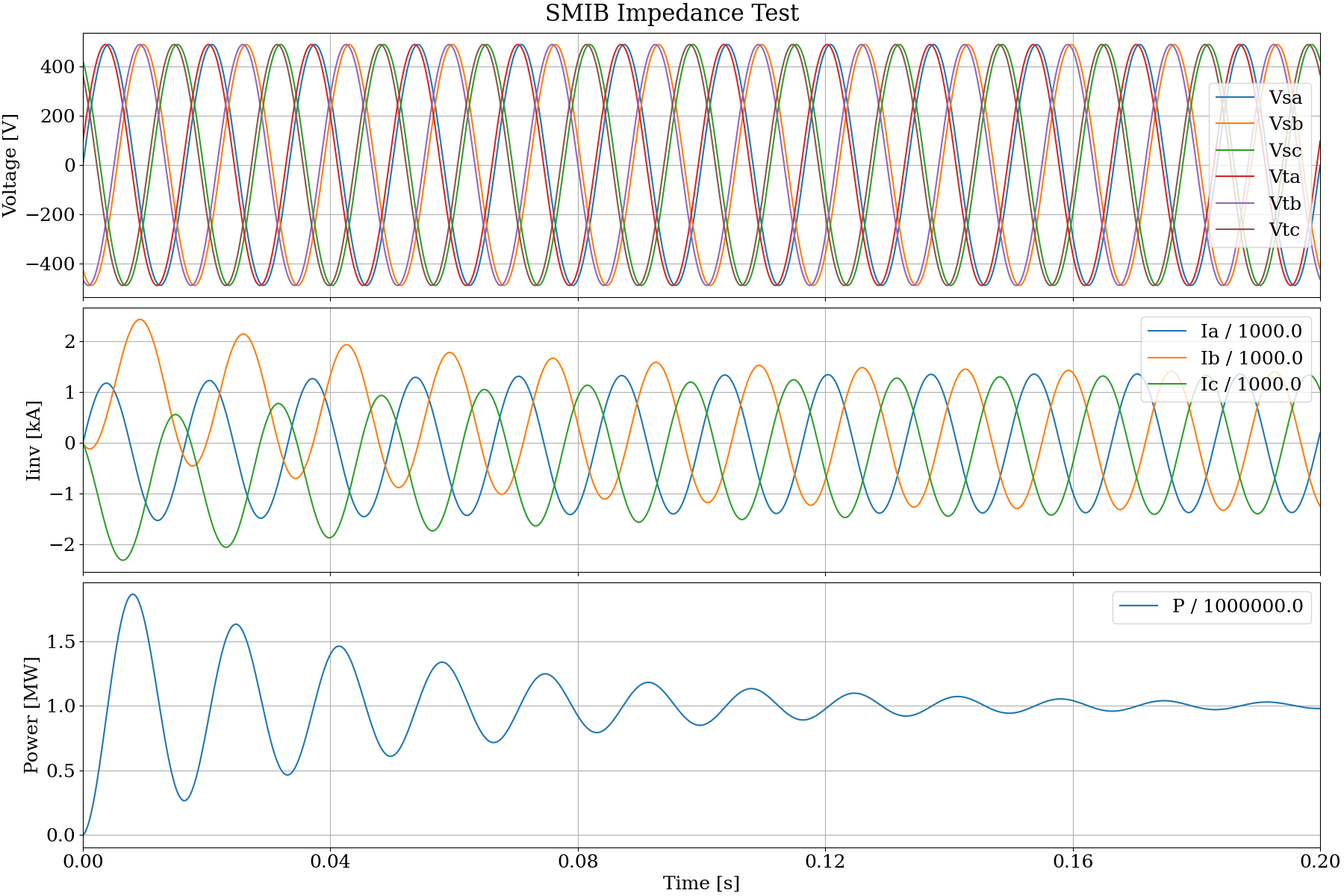The image size is (1344, 896).
Task: Click the 0.16 time axis tick label
Action: 1073,862
